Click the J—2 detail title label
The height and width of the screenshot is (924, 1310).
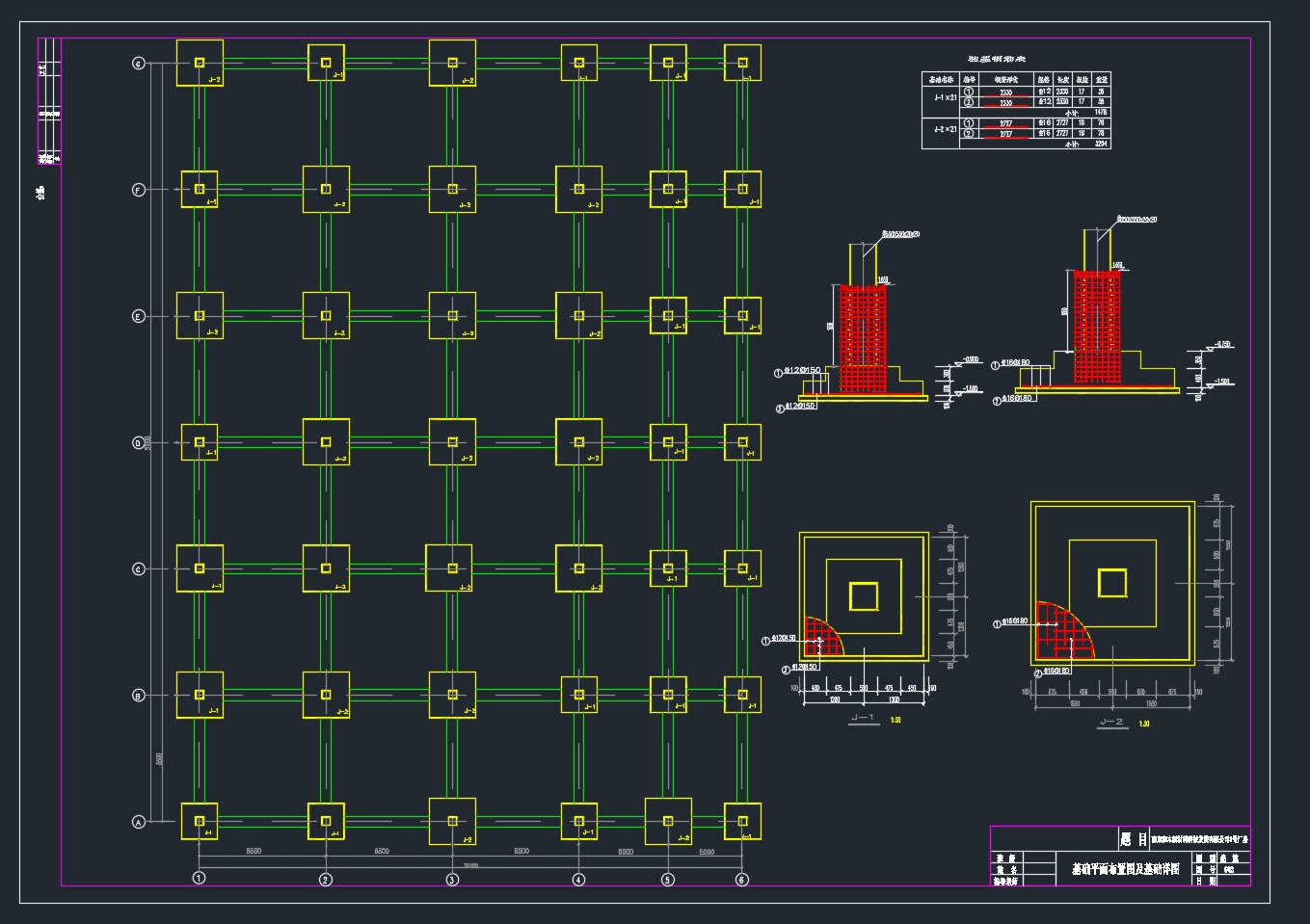[x=1111, y=722]
